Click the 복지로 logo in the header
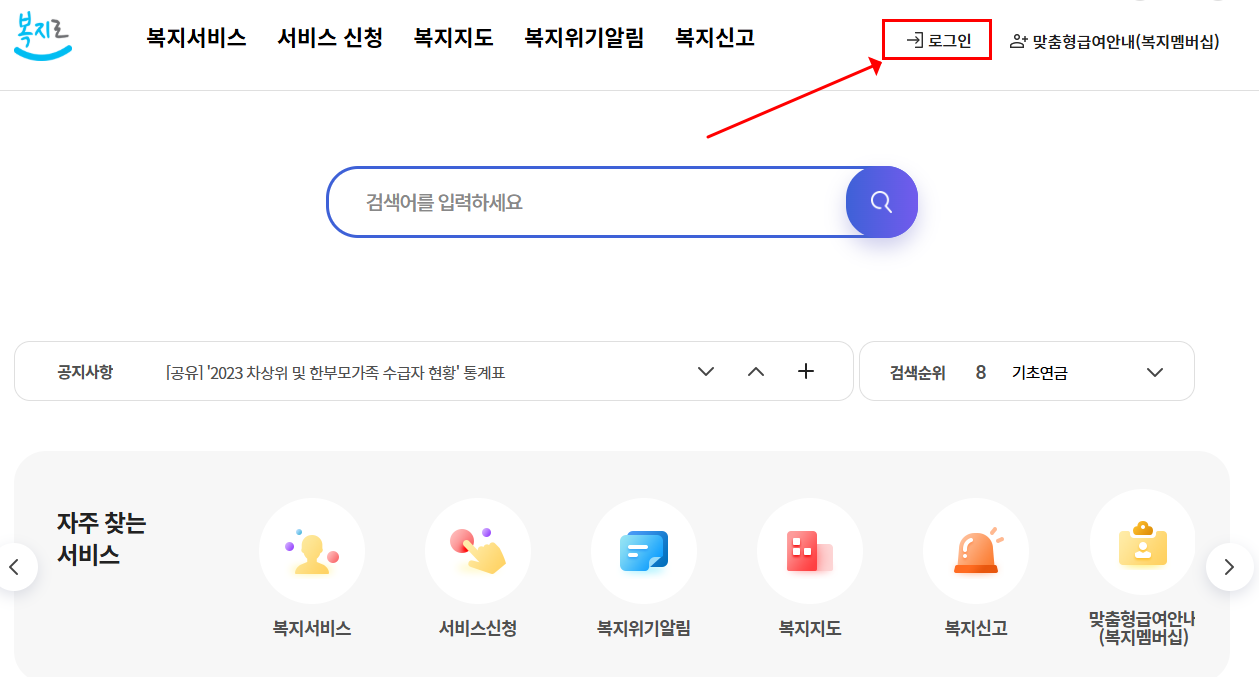This screenshot has height=677, width=1259. 42,38
